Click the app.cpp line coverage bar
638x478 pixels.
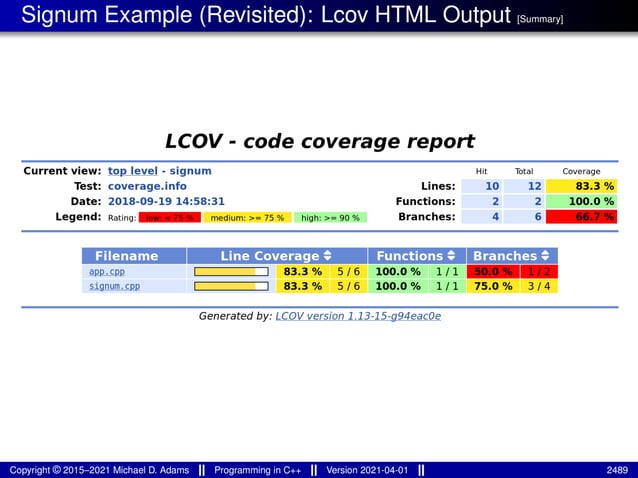231,271
